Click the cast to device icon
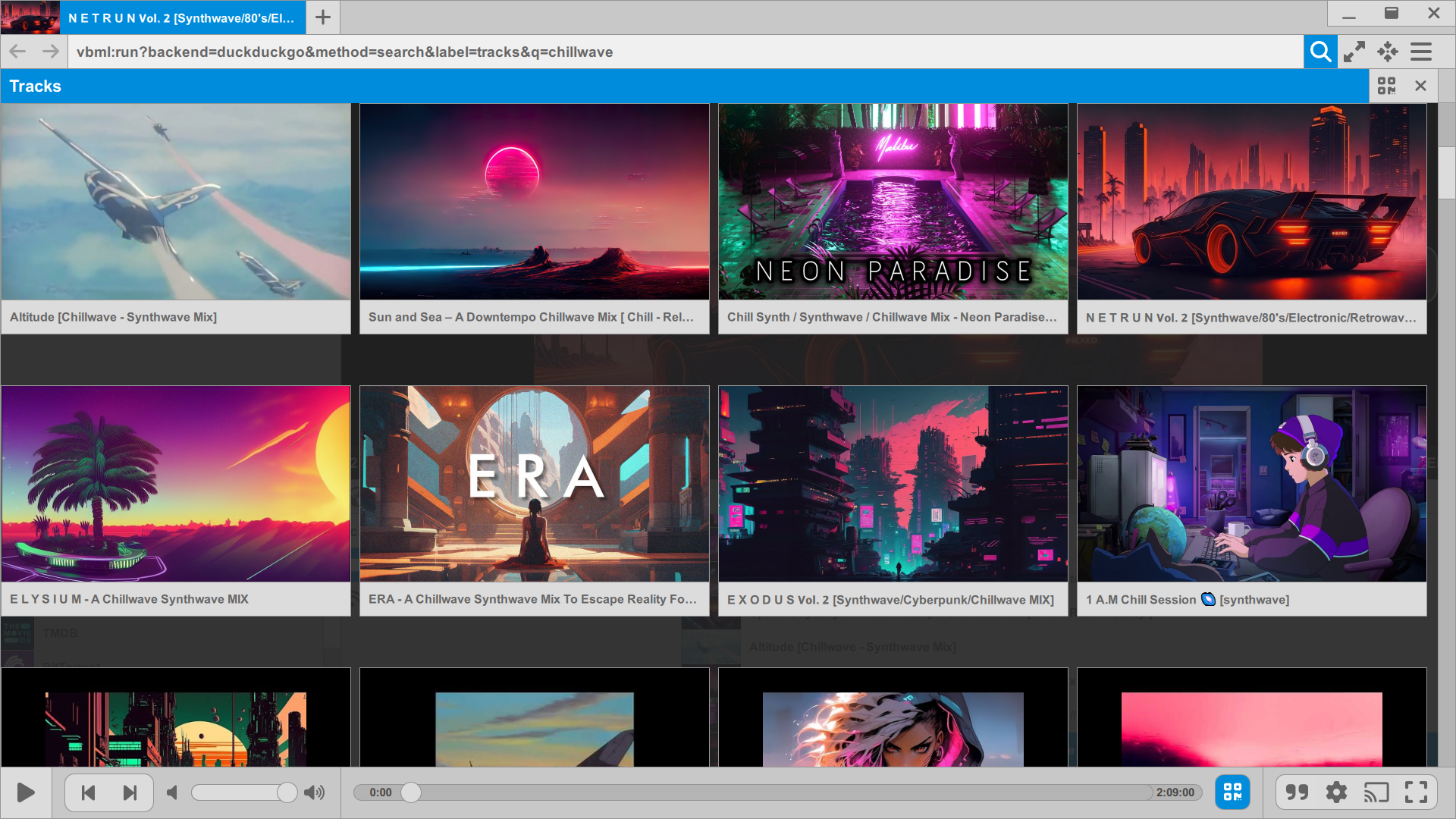The width and height of the screenshot is (1456, 819). click(x=1376, y=792)
